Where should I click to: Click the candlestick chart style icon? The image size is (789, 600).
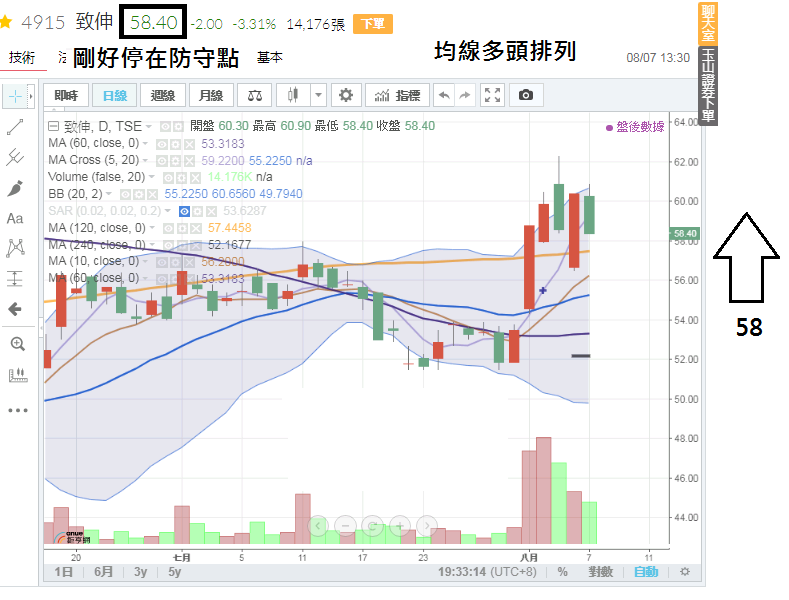(293, 95)
